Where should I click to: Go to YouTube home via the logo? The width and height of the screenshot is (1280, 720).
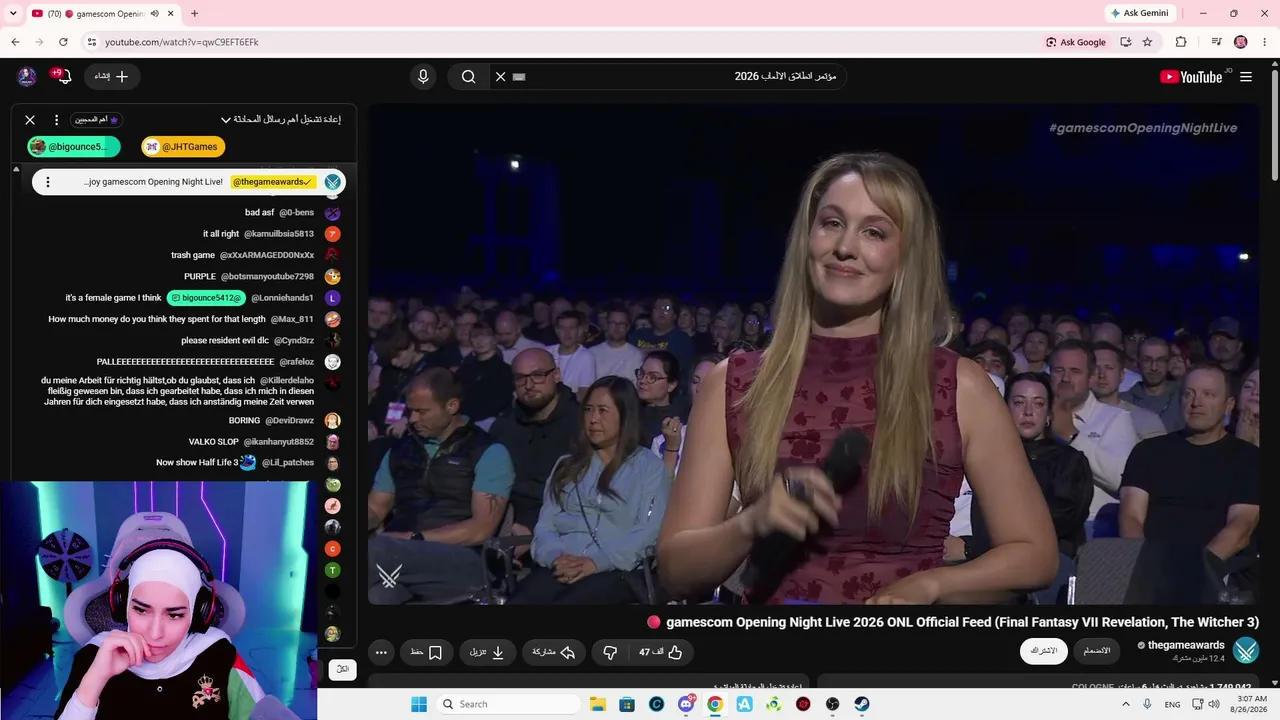pyautogui.click(x=1191, y=77)
